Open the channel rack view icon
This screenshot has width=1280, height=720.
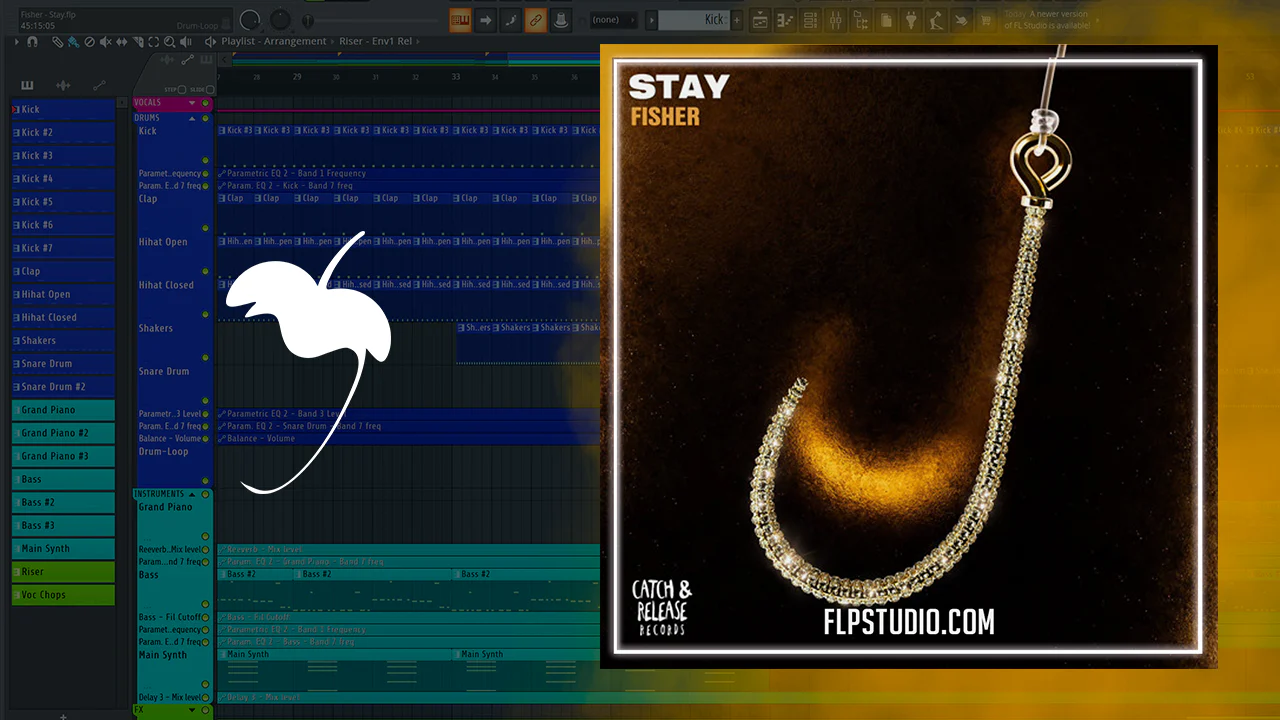coord(810,19)
